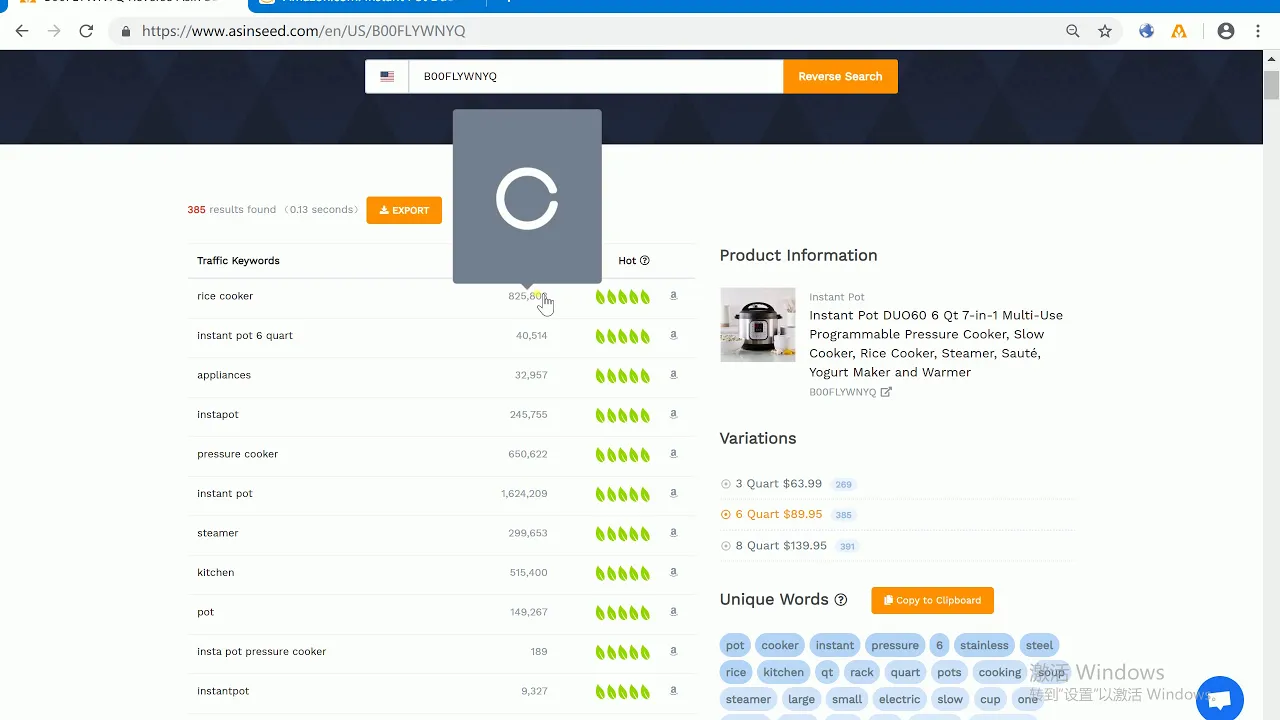Open the Chrome profile avatar icon
The image size is (1280, 720).
1226,31
